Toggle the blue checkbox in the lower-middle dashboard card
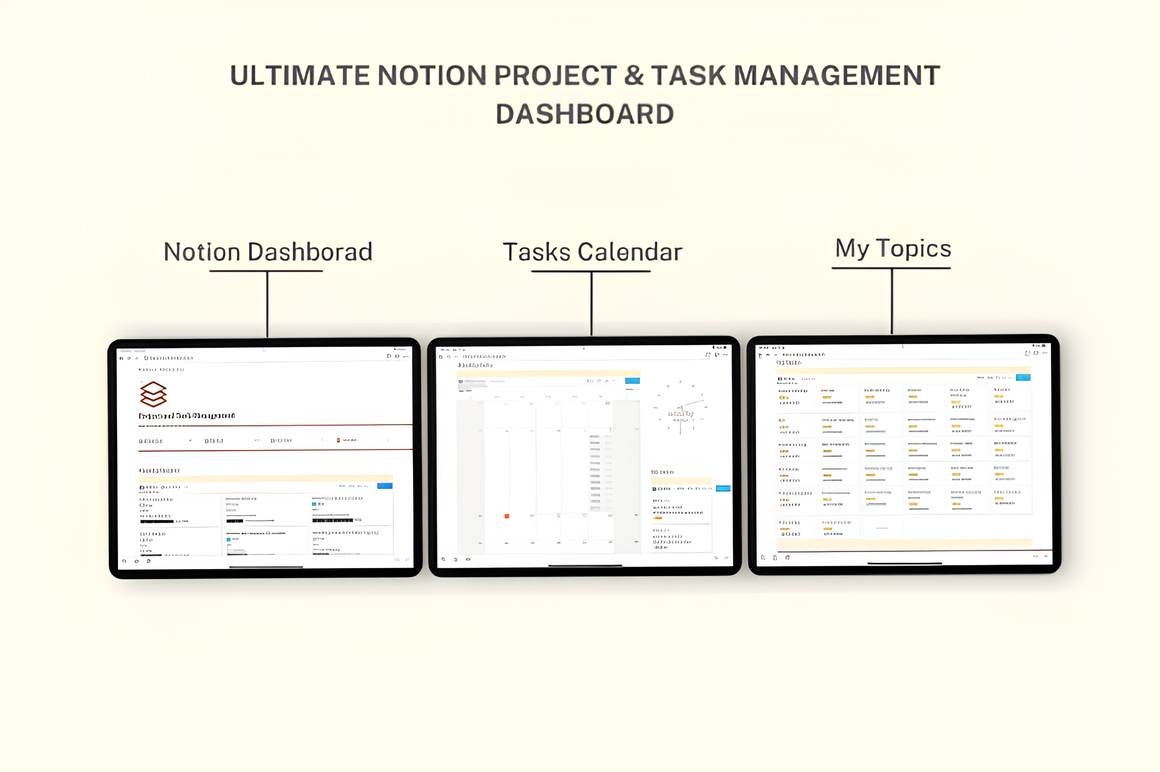1160x772 pixels. (229, 540)
